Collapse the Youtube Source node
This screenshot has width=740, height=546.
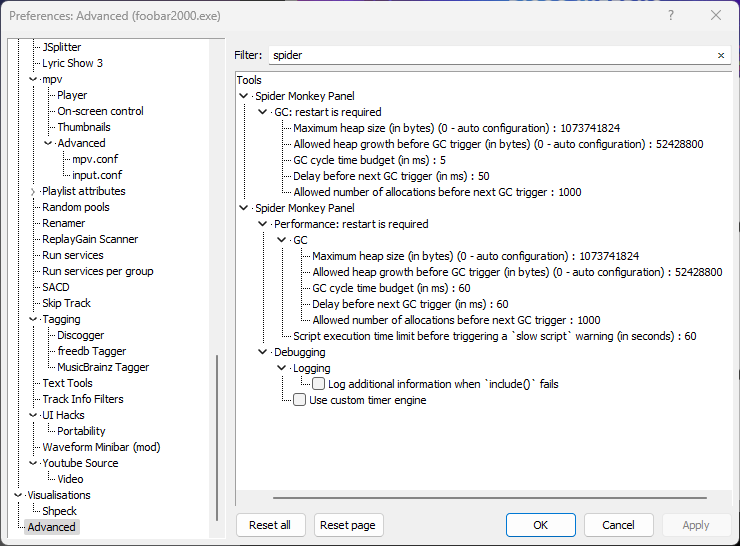pos(33,463)
